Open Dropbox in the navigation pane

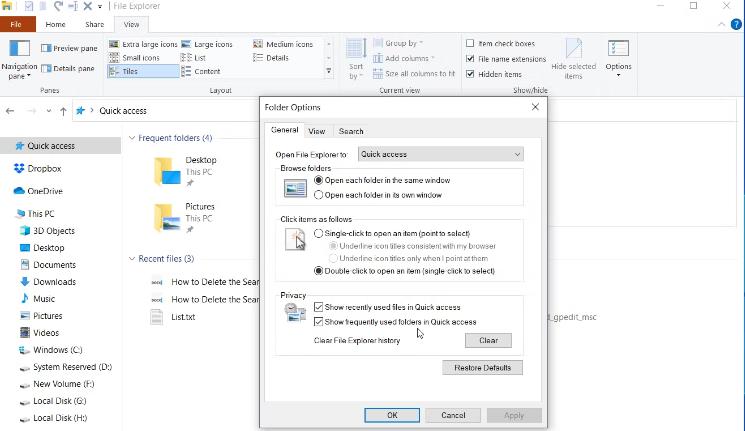pos(38,169)
